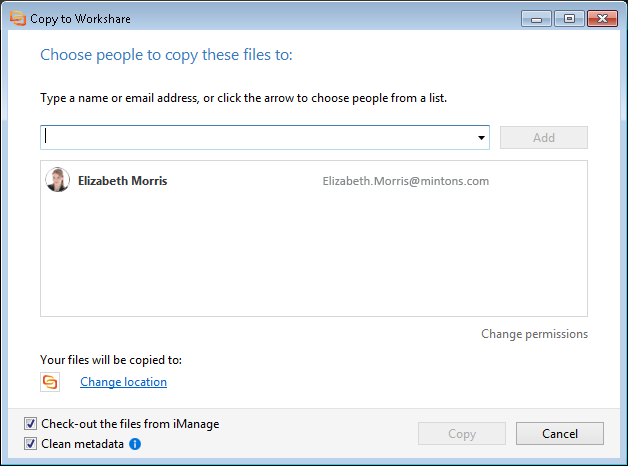The width and height of the screenshot is (628, 466).
Task: Click the Workshare location icon
Action: coord(50,382)
